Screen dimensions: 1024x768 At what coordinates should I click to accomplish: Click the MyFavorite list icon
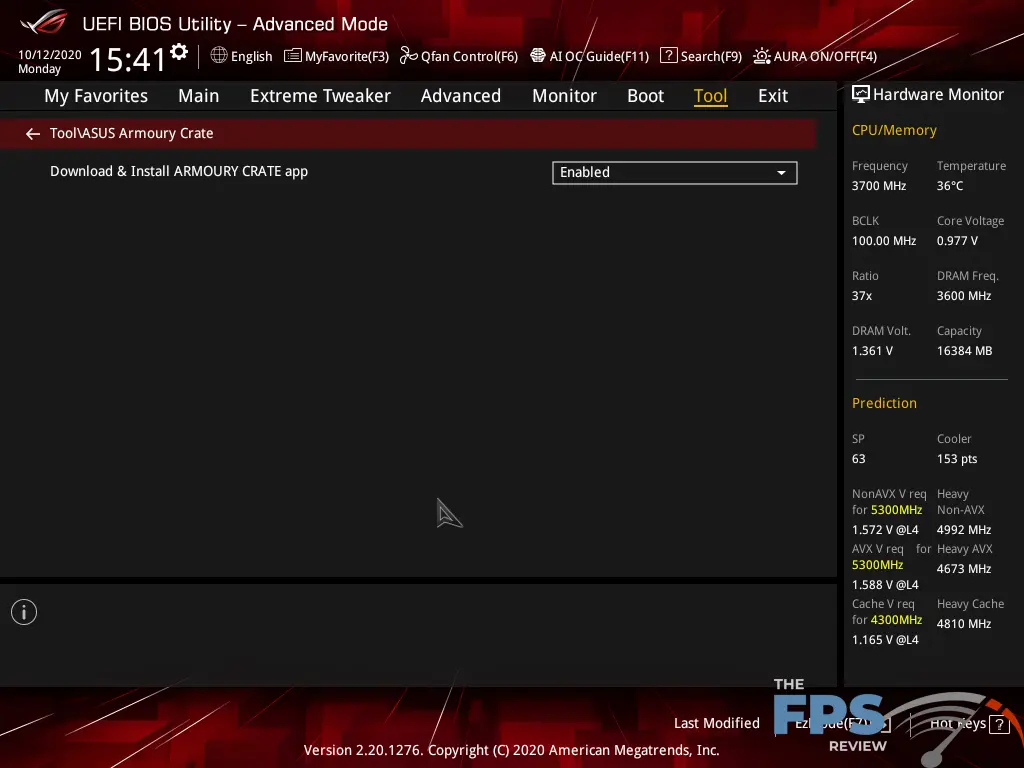pyautogui.click(x=293, y=56)
